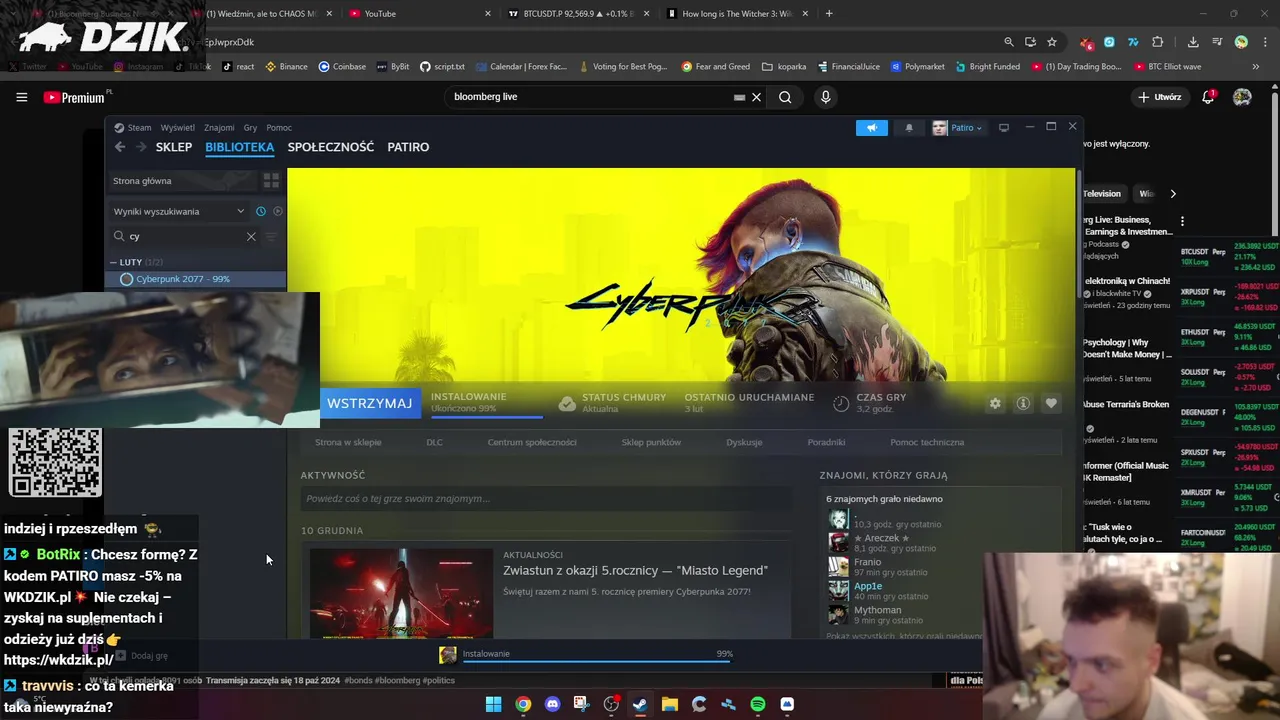Click the bottom Instalowanie download progress bar
Screen dimensions: 1280x720
(x=597, y=660)
